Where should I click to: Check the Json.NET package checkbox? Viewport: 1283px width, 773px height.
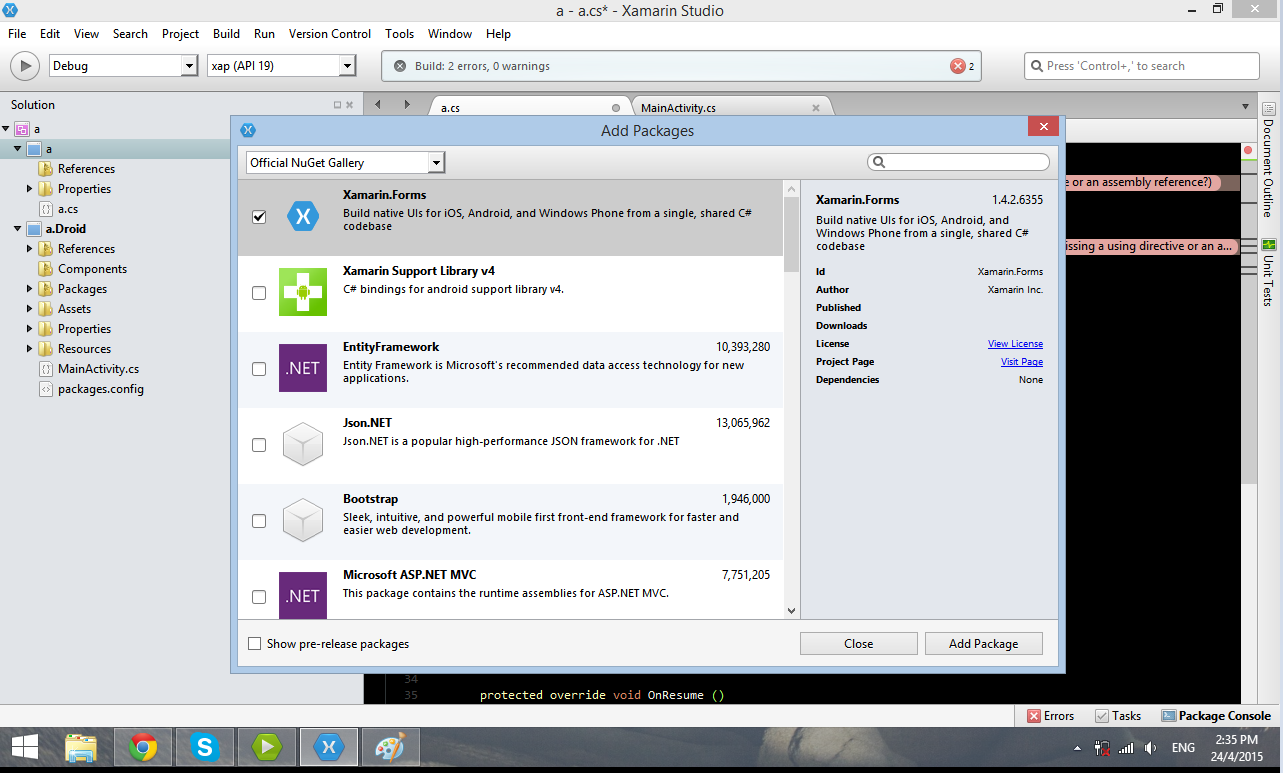click(259, 445)
